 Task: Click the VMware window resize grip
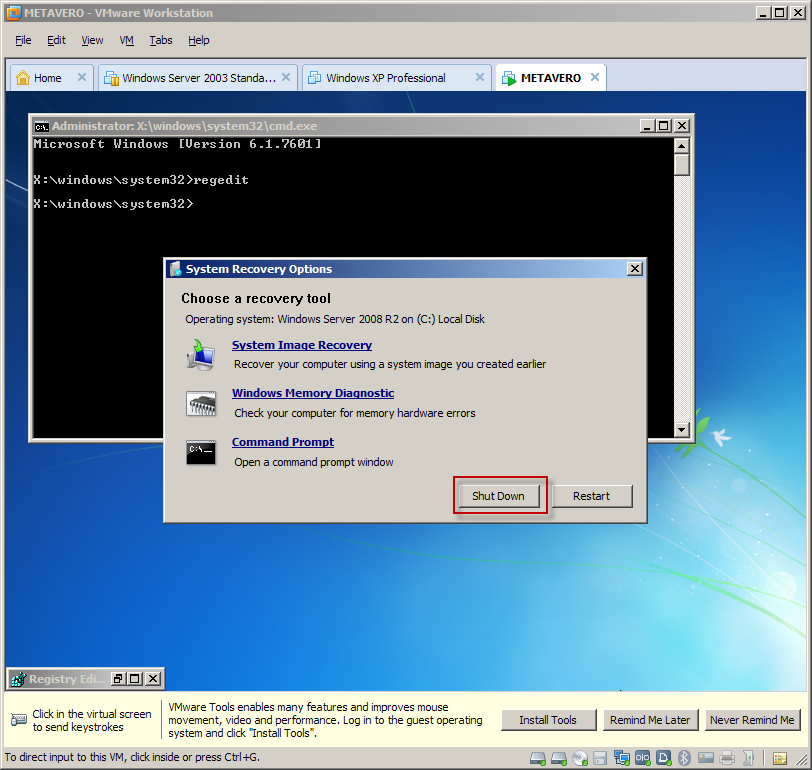pyautogui.click(x=802, y=760)
